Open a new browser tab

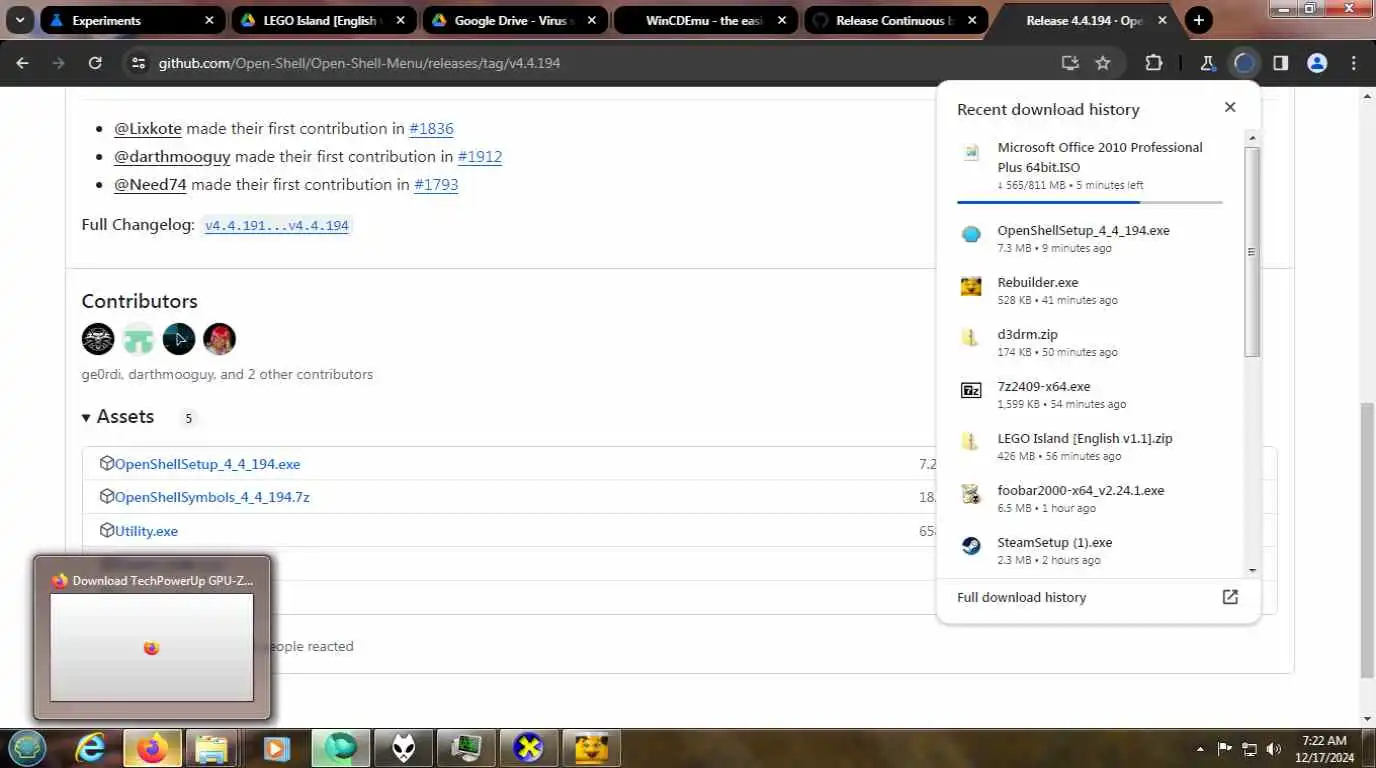click(1198, 20)
